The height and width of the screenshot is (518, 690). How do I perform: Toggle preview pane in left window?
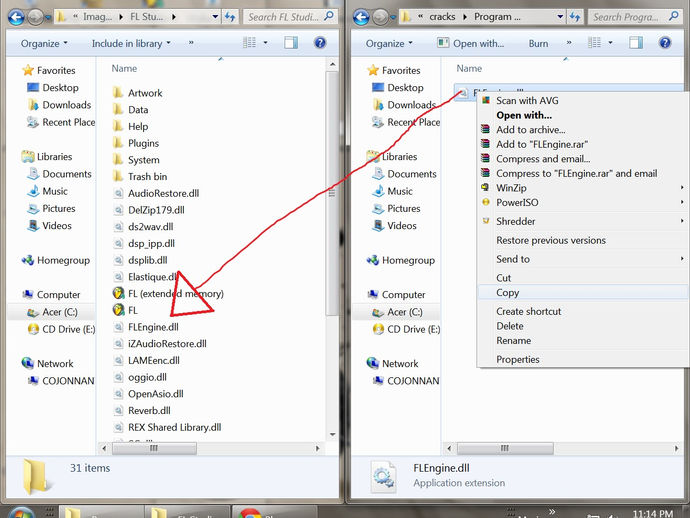[x=291, y=43]
